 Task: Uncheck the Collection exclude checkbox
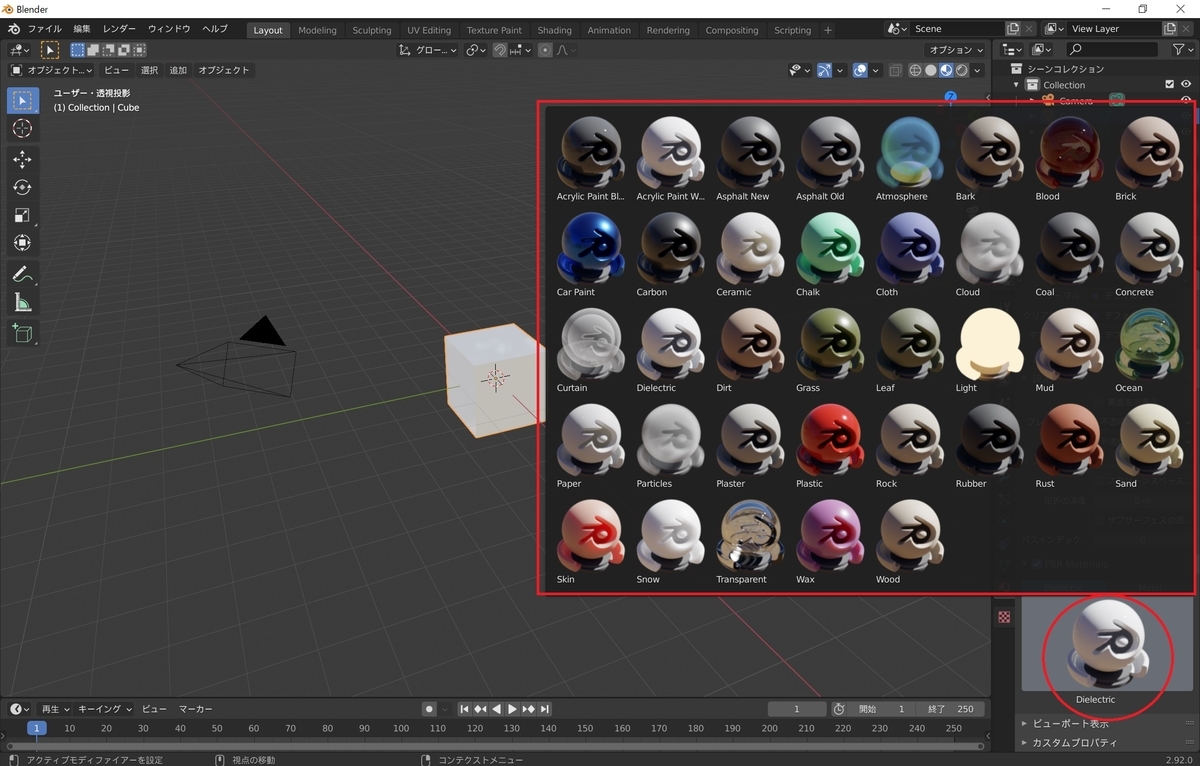(1169, 85)
